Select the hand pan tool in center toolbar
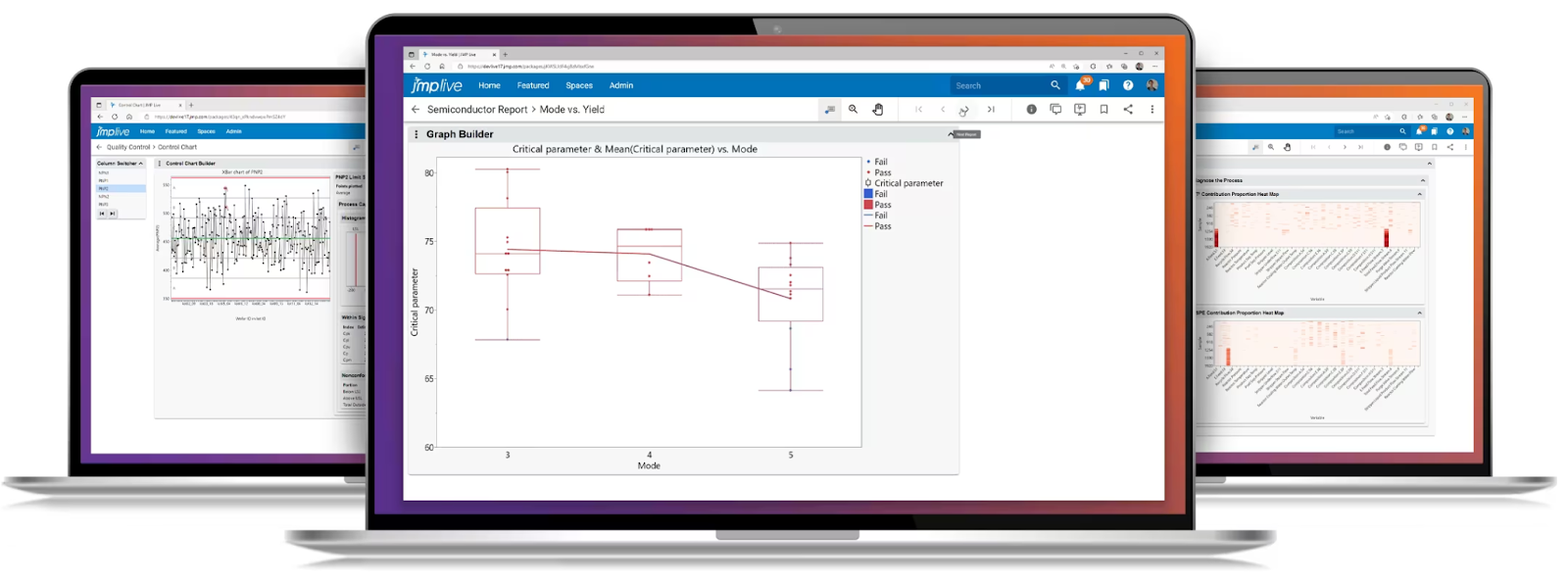Viewport: 1568px width, 581px height. pyautogui.click(x=878, y=110)
